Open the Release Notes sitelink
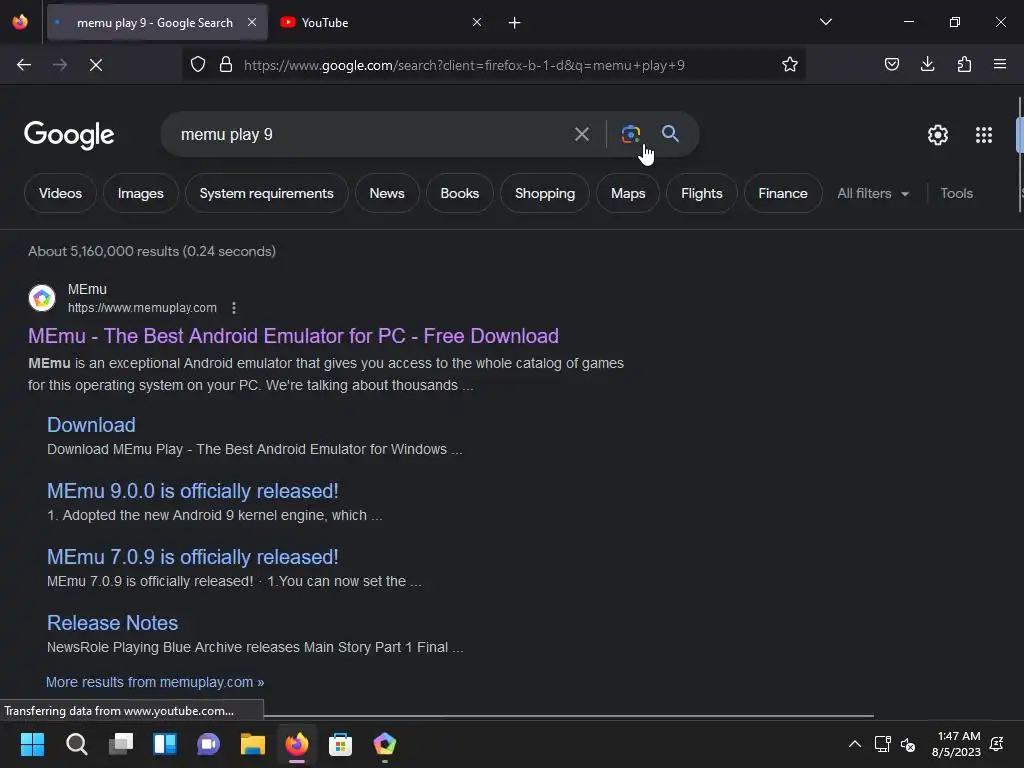Screen dimensions: 1024x768 click(112, 623)
